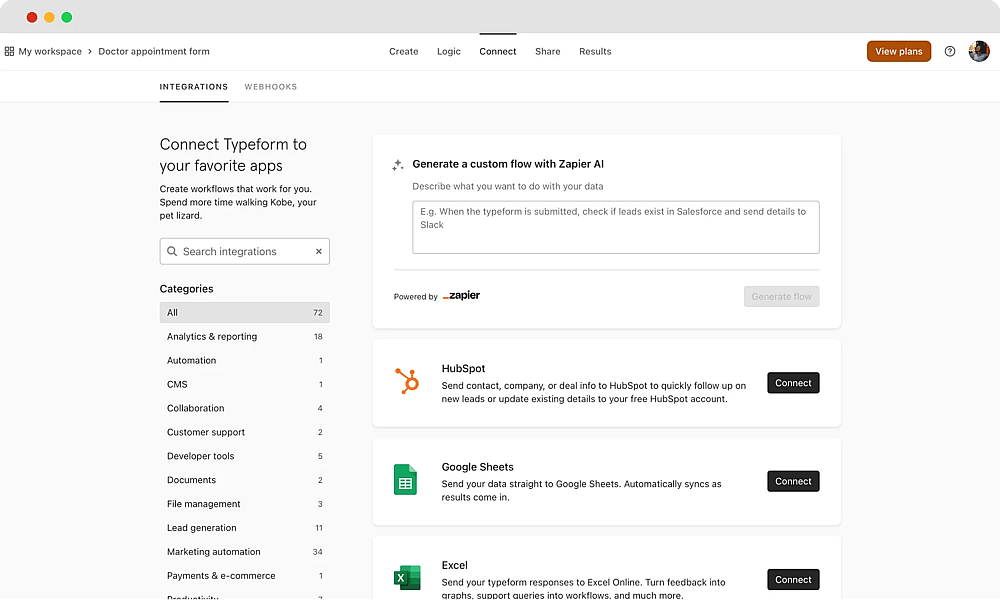Switch to the Logic tab

(x=448, y=52)
